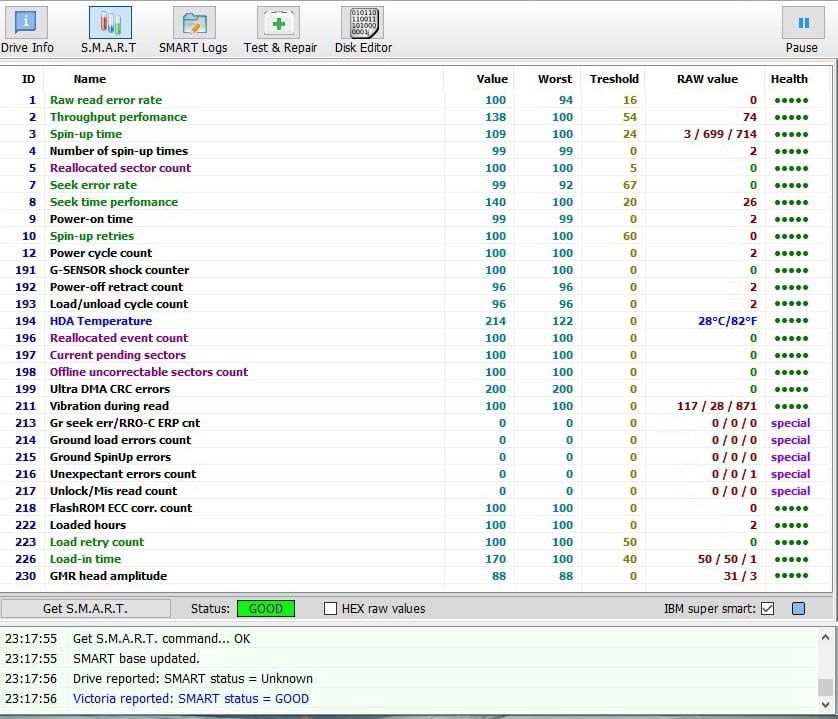Enable the HEX raw values checkbox
This screenshot has height=719, width=838.
click(x=330, y=608)
